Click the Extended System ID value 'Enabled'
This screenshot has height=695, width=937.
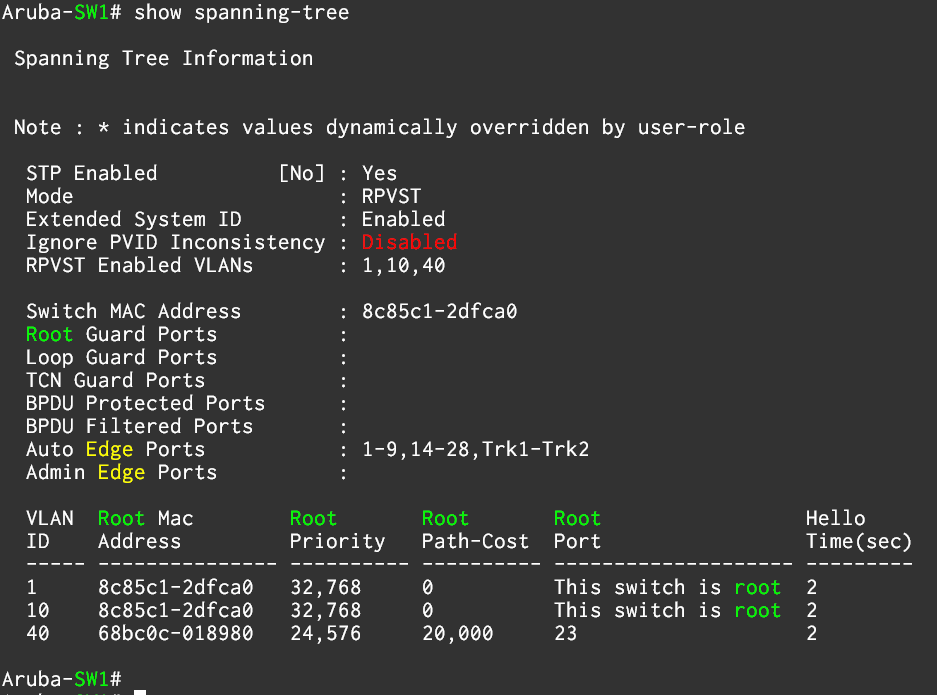coord(403,219)
